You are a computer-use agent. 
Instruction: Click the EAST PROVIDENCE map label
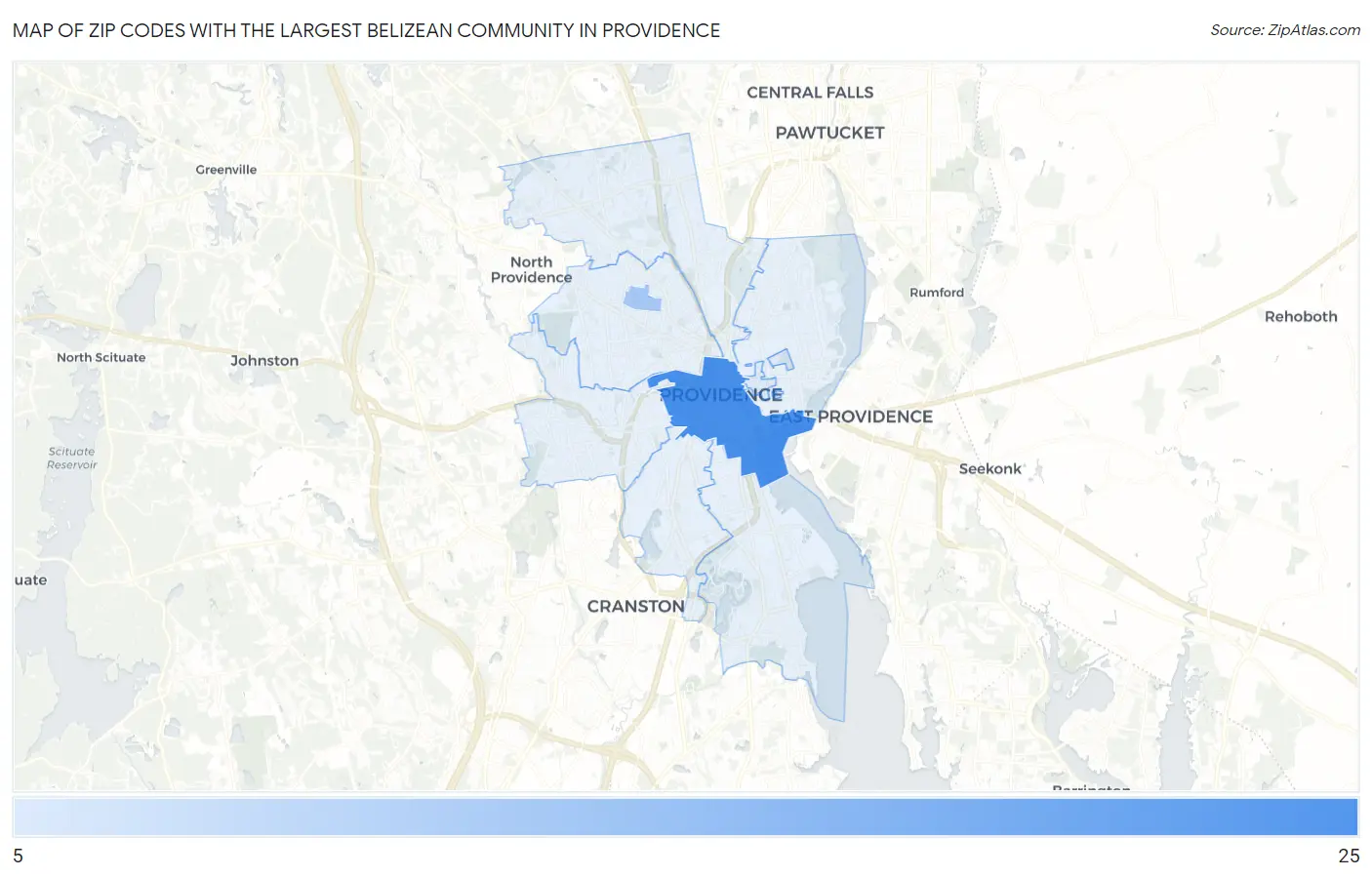pos(851,417)
